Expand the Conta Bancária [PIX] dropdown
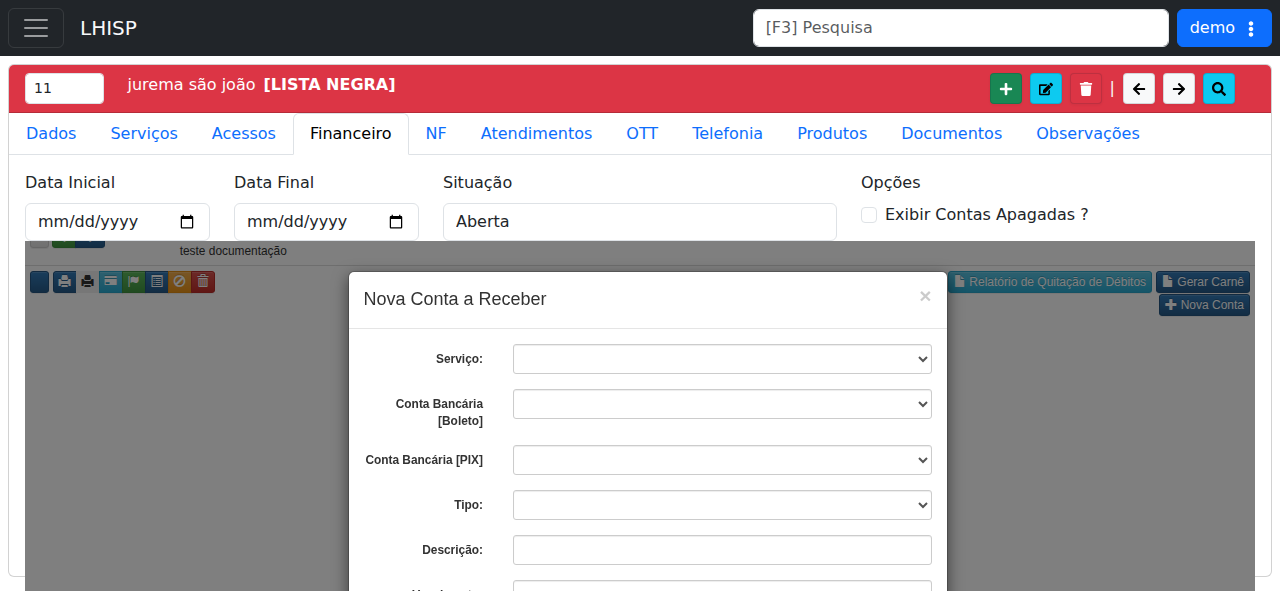This screenshot has height=598, width=1280. pyautogui.click(x=722, y=460)
